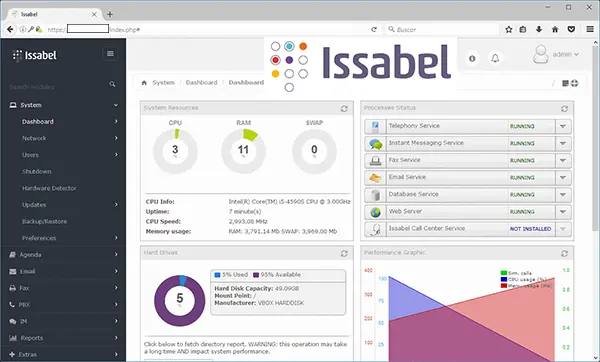
Task: Expand the Preferences submenu
Action: 116,238
